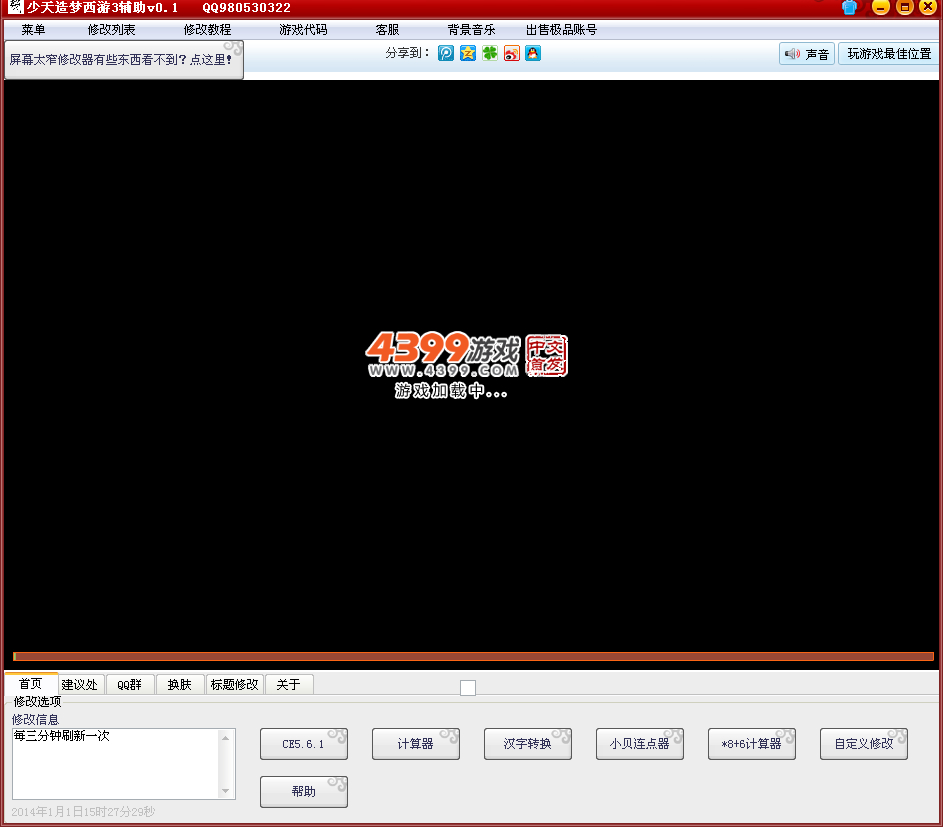Share to Qzone star icon
This screenshot has height=827, width=943.
(468, 53)
